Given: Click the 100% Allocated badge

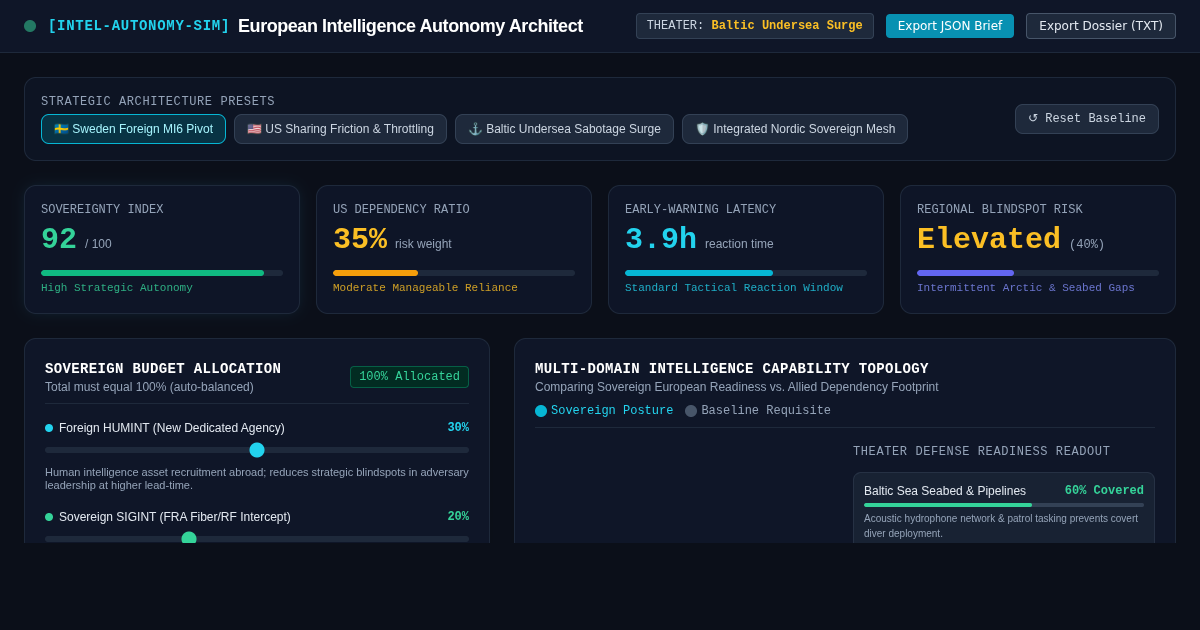Looking at the screenshot, I should 409,377.
